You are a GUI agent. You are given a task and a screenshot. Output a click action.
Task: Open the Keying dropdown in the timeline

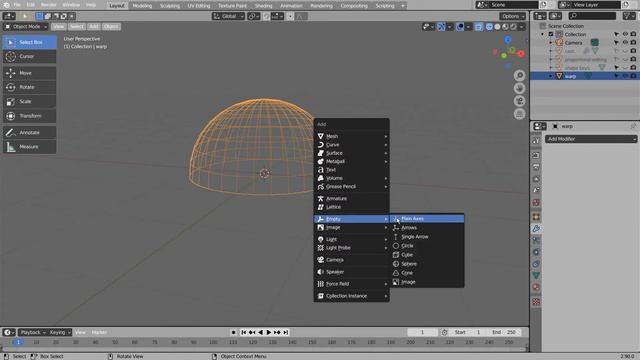click(60, 333)
